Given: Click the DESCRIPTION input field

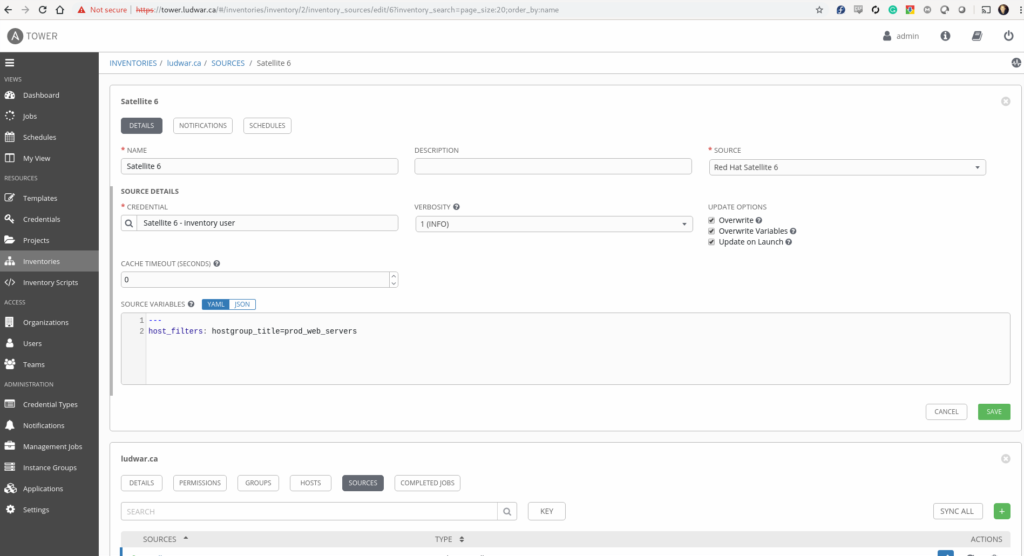Looking at the screenshot, I should pyautogui.click(x=552, y=166).
